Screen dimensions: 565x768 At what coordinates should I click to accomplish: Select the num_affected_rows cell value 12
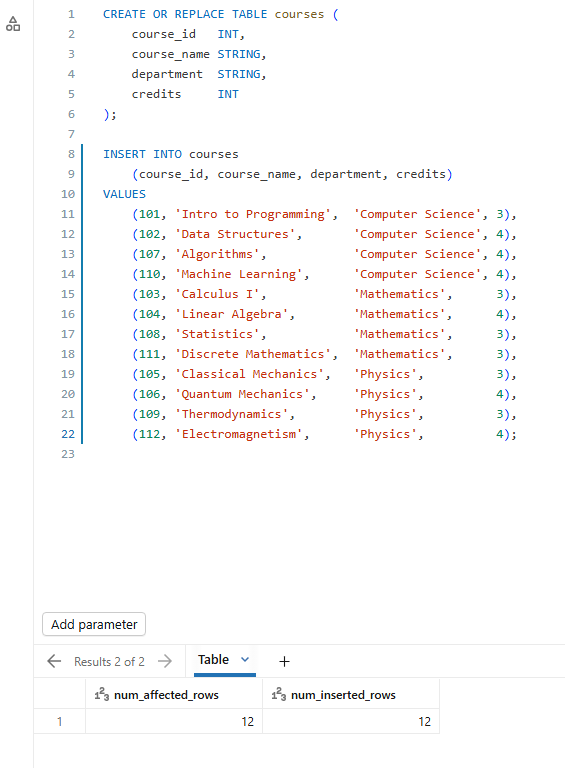click(x=247, y=721)
